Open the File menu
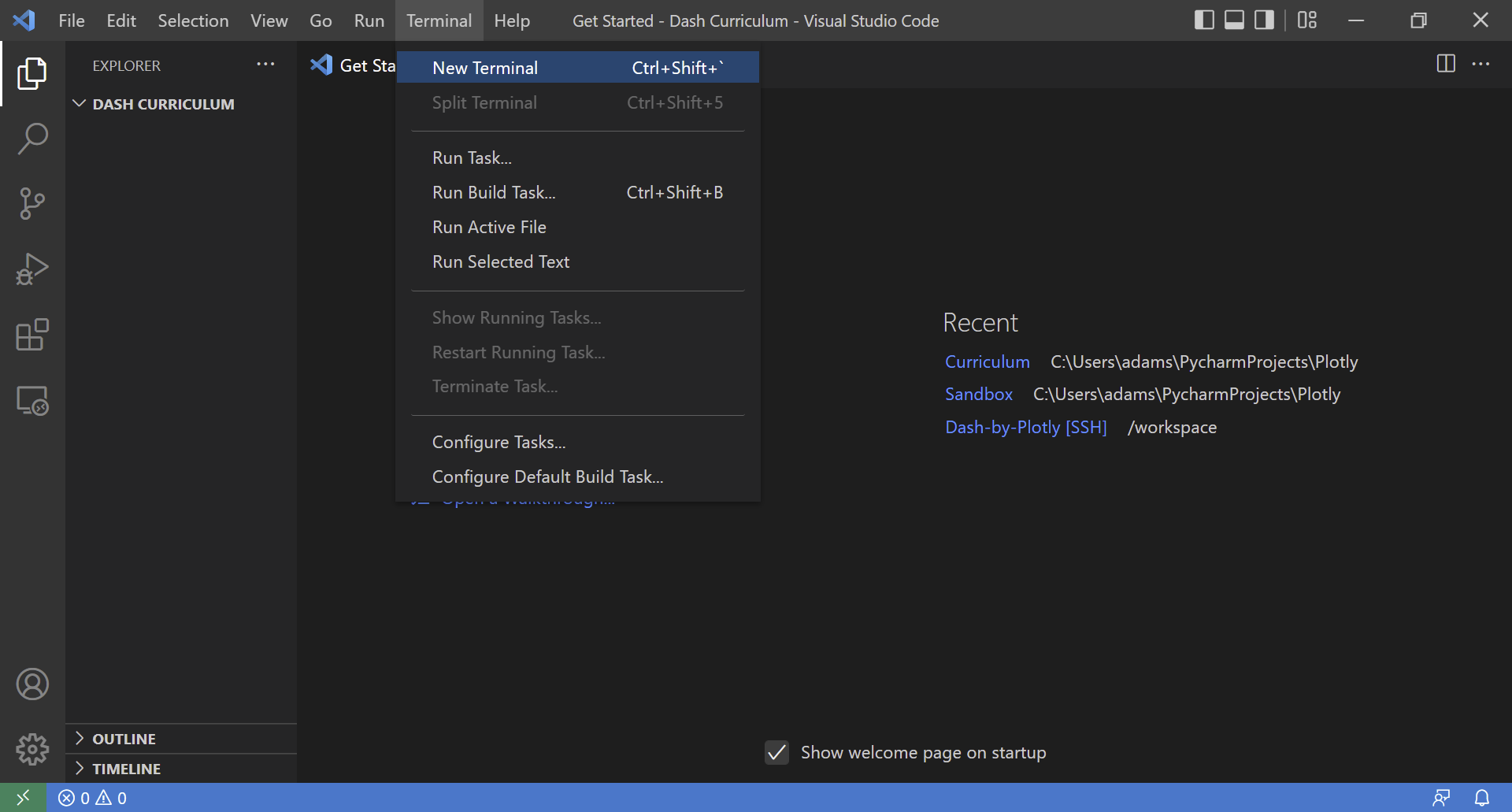Viewport: 1512px width, 812px height. pos(72,20)
